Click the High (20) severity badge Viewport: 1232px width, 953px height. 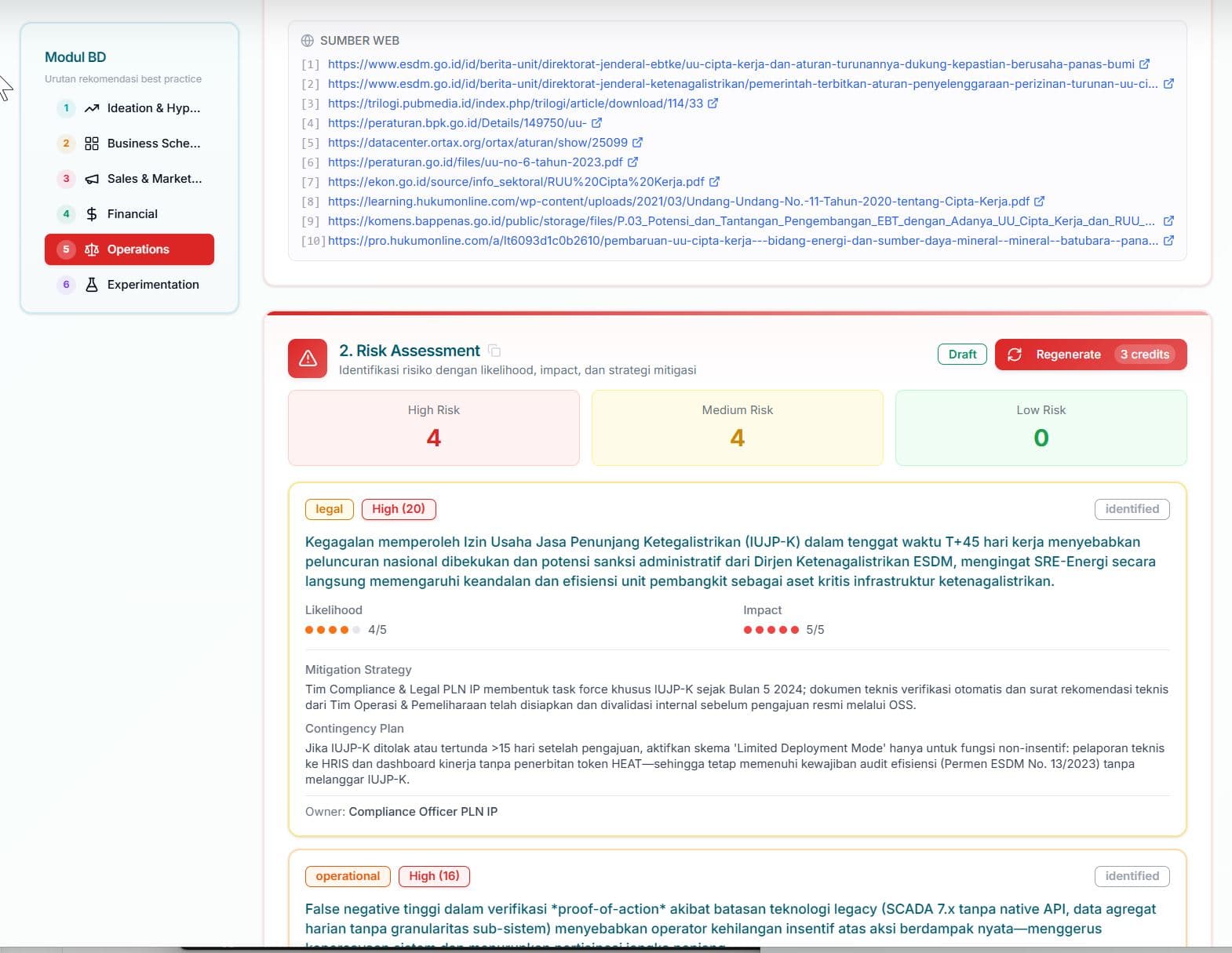pyautogui.click(x=399, y=509)
